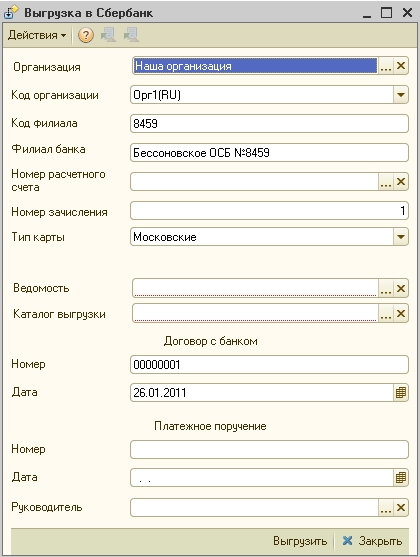This screenshot has height=557, width=420.
Task: Open the Действия menu
Action: pos(37,35)
